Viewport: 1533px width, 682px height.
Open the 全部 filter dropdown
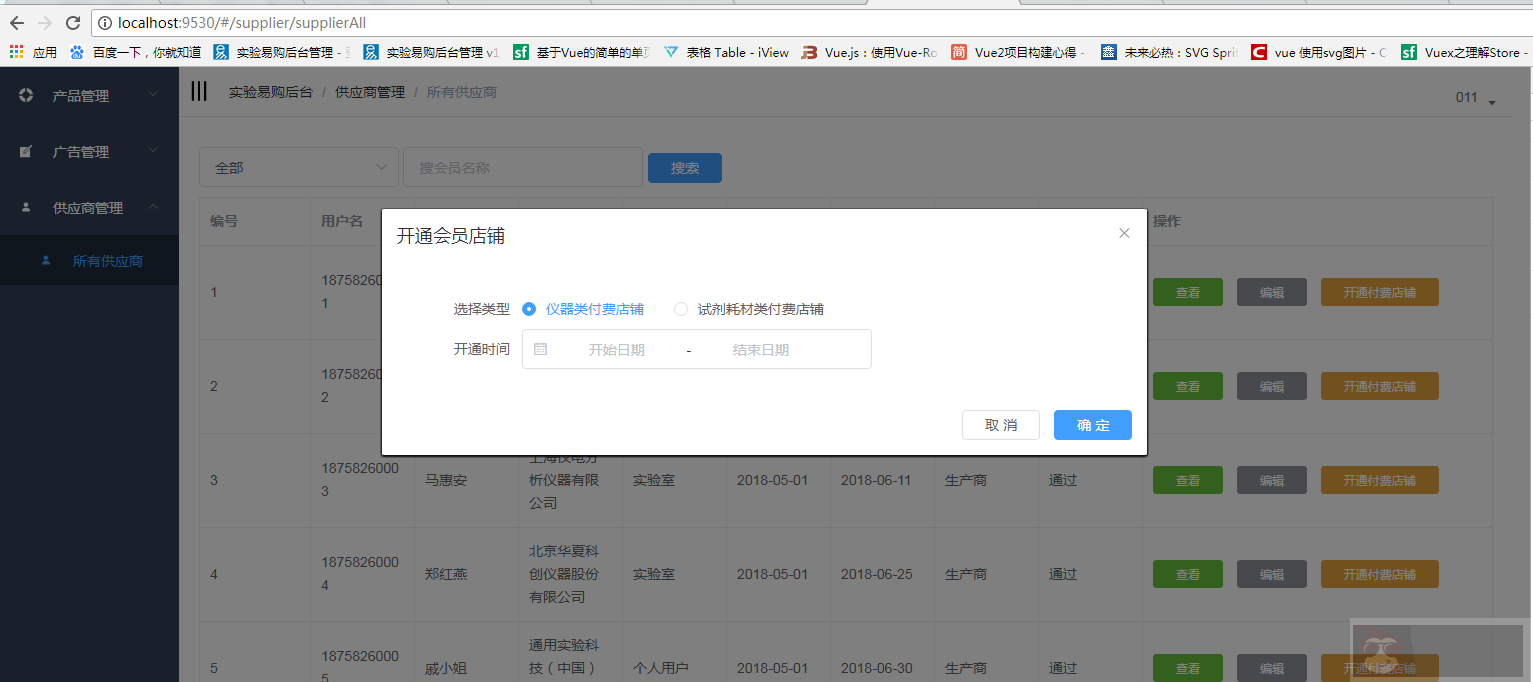[298, 167]
